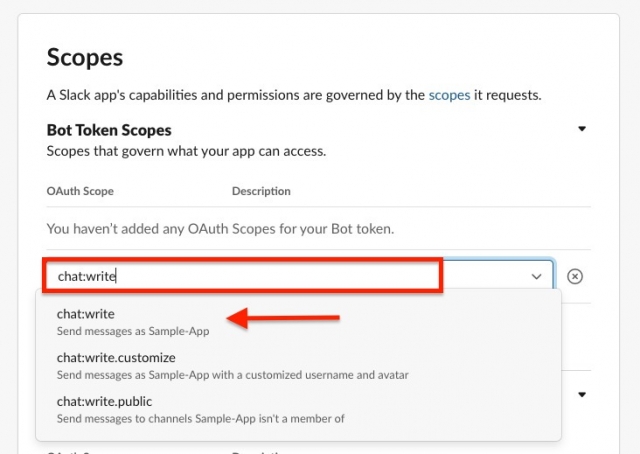This screenshot has height=454, width=640.
Task: Click the "A Slack app's capabilities" intro sentence
Action: (x=294, y=95)
